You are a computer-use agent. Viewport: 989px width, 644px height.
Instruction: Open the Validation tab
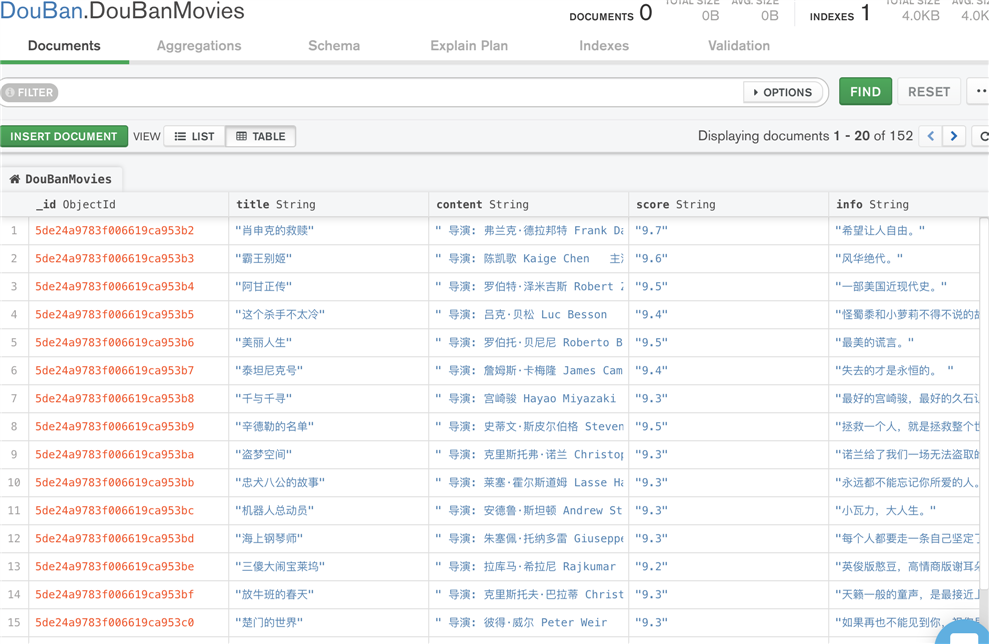[x=739, y=45]
